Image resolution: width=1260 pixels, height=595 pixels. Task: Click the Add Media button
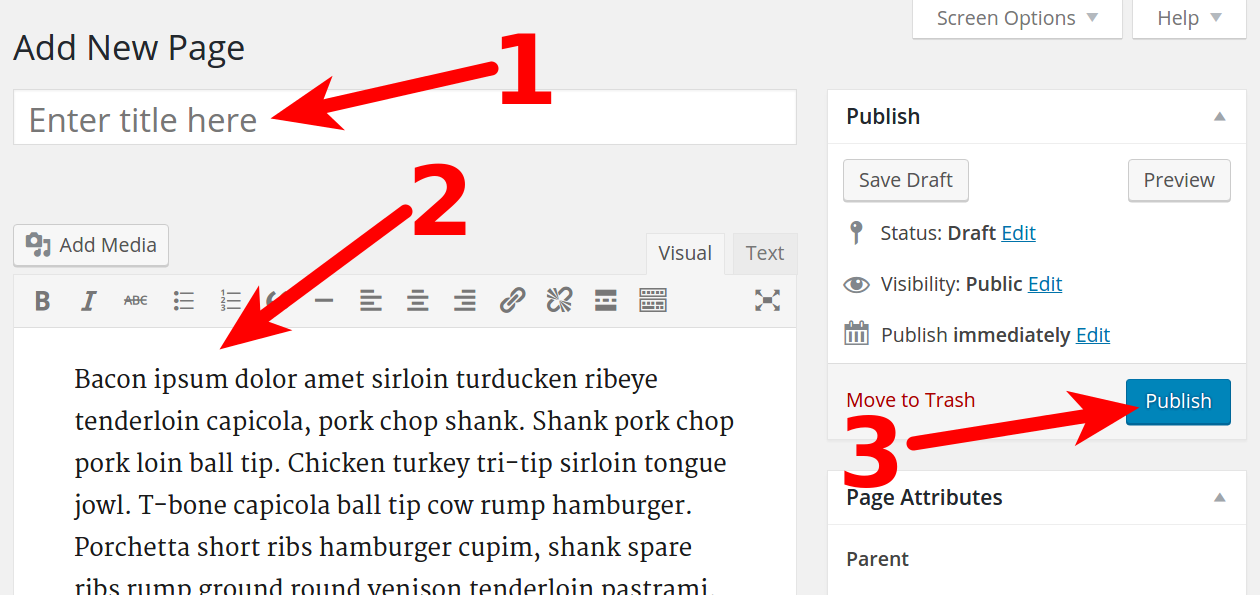click(x=91, y=245)
